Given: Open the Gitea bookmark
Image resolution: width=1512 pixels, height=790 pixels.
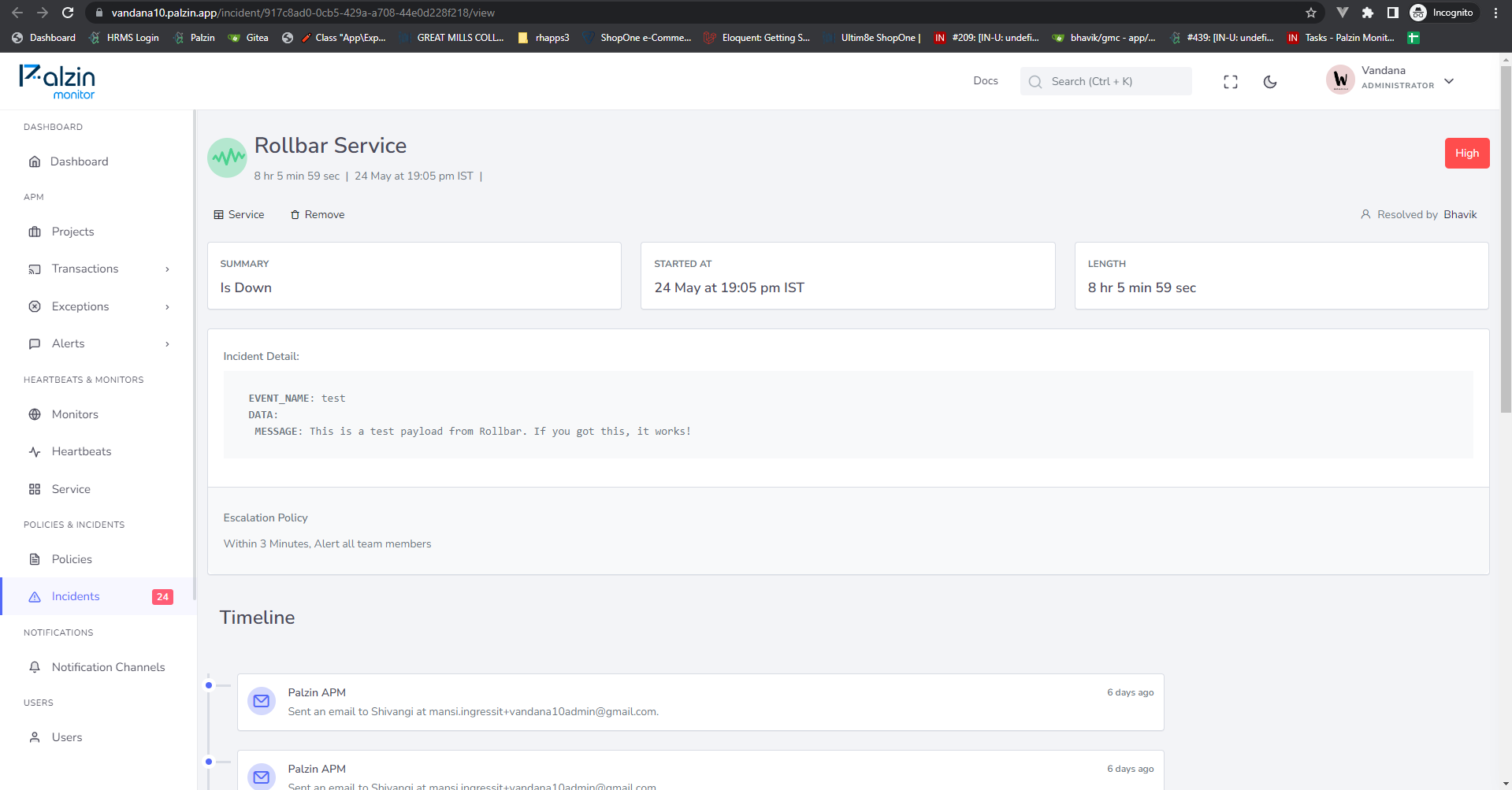Looking at the screenshot, I should coord(248,38).
